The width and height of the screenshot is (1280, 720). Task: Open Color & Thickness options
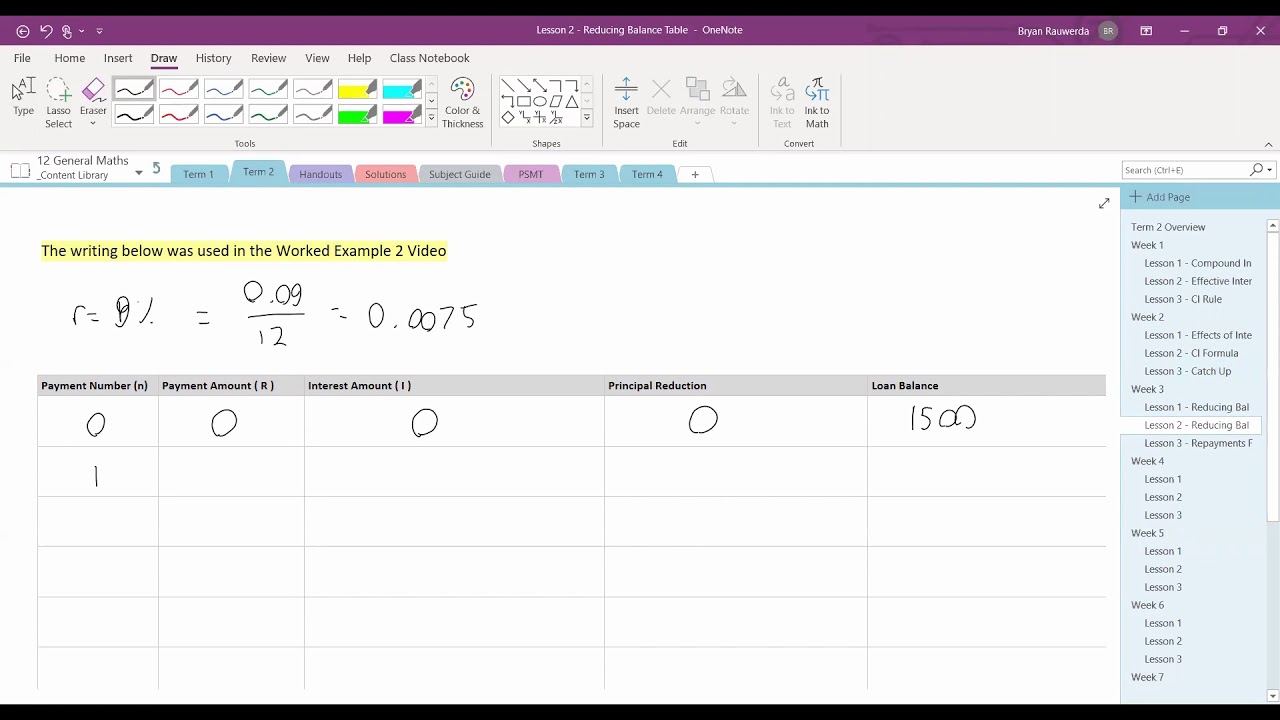pos(463,103)
